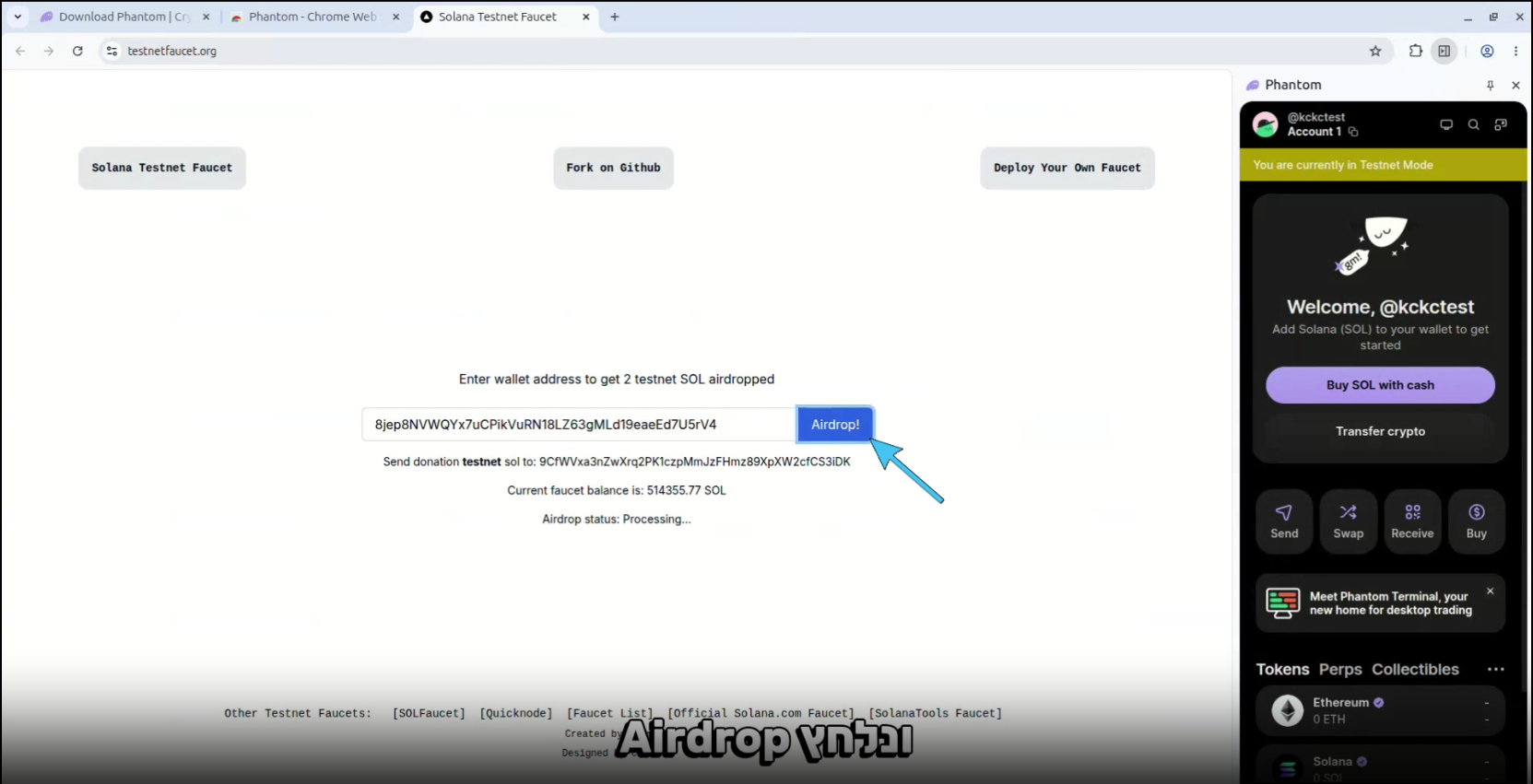Click the Receive icon in Phantom
1533x784 pixels.
(x=1412, y=521)
